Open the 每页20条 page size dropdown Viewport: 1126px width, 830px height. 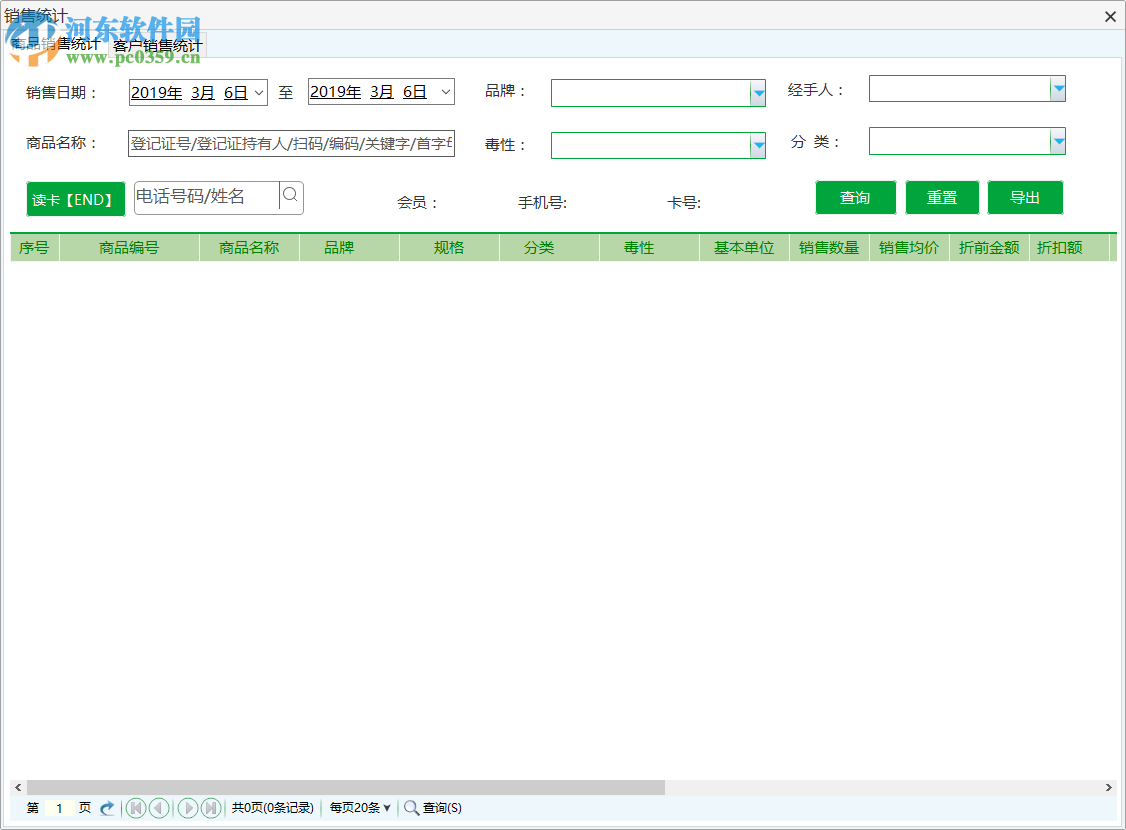tap(360, 808)
